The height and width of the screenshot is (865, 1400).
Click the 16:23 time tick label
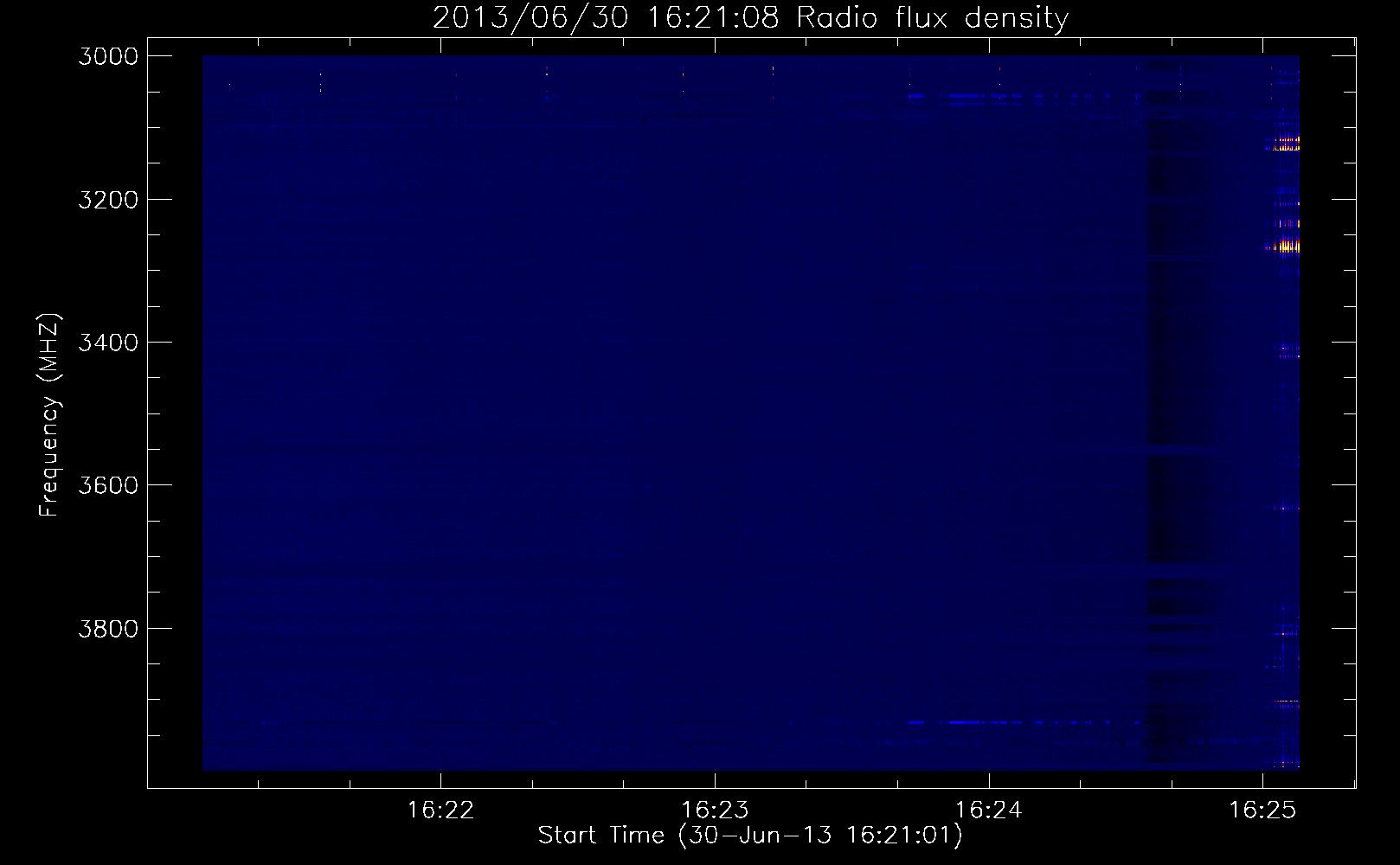[x=715, y=811]
